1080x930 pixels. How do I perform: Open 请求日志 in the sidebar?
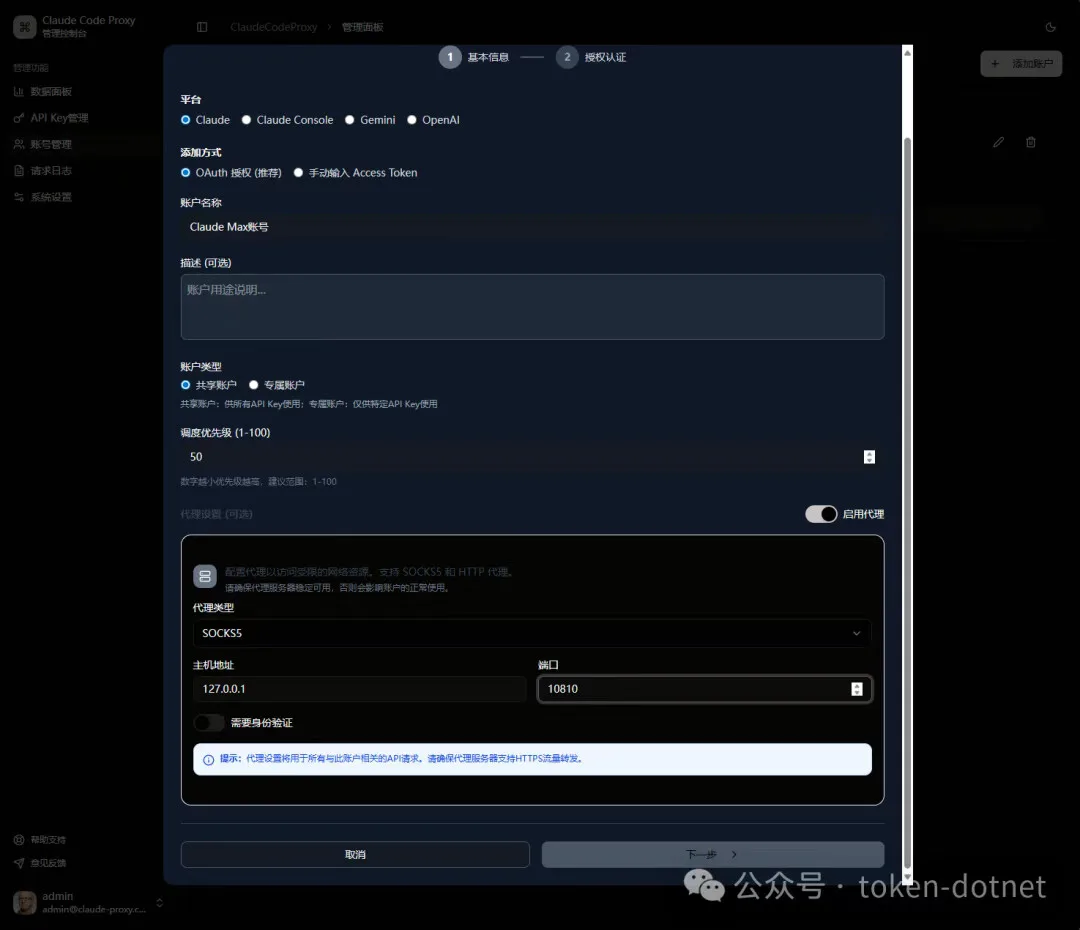[50, 171]
